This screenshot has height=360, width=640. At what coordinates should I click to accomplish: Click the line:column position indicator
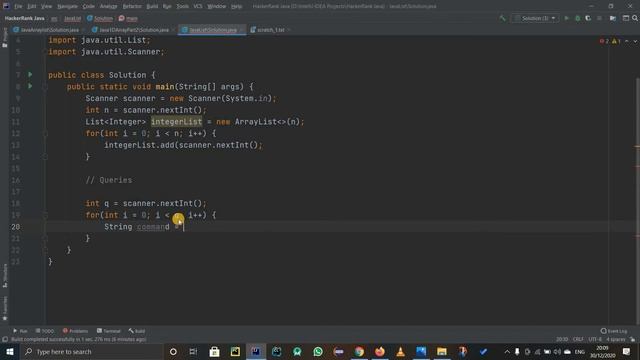562,339
